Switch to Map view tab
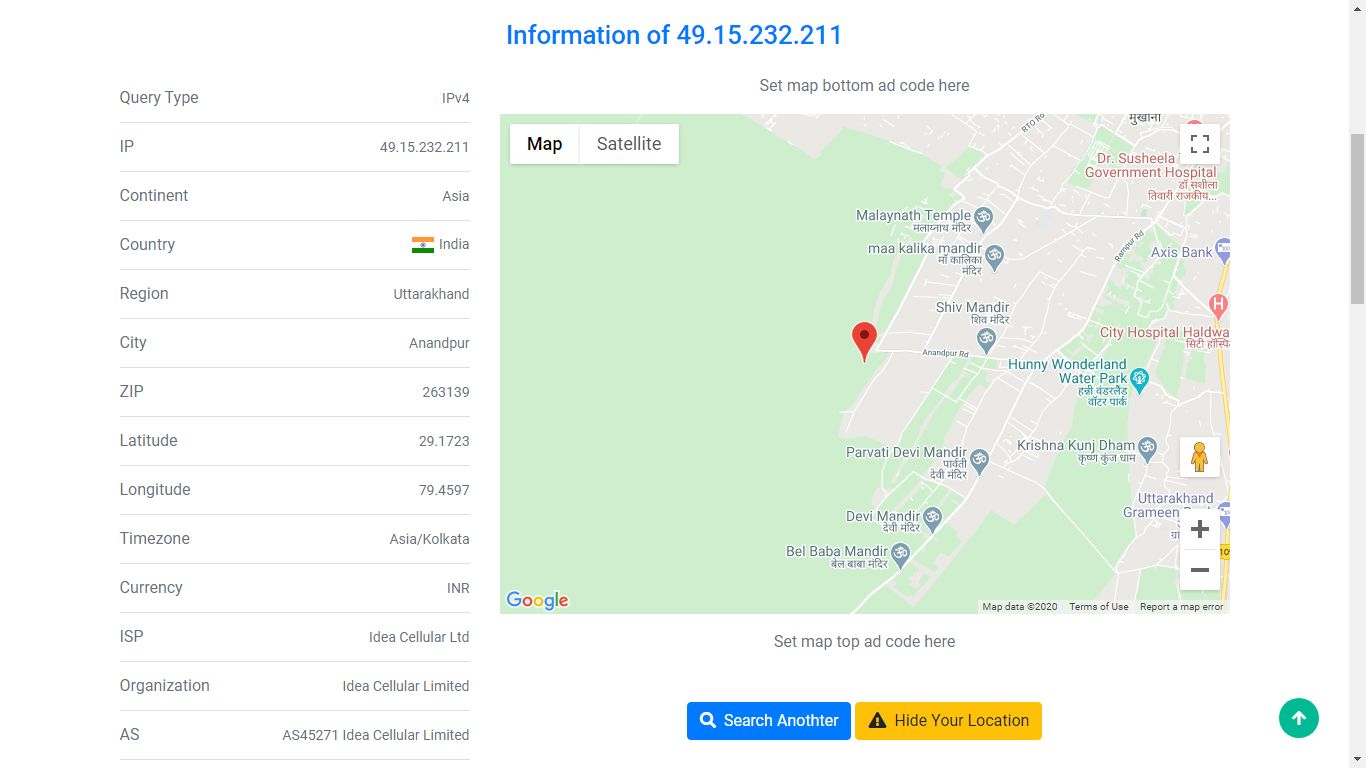The image size is (1366, 768). coord(545,144)
